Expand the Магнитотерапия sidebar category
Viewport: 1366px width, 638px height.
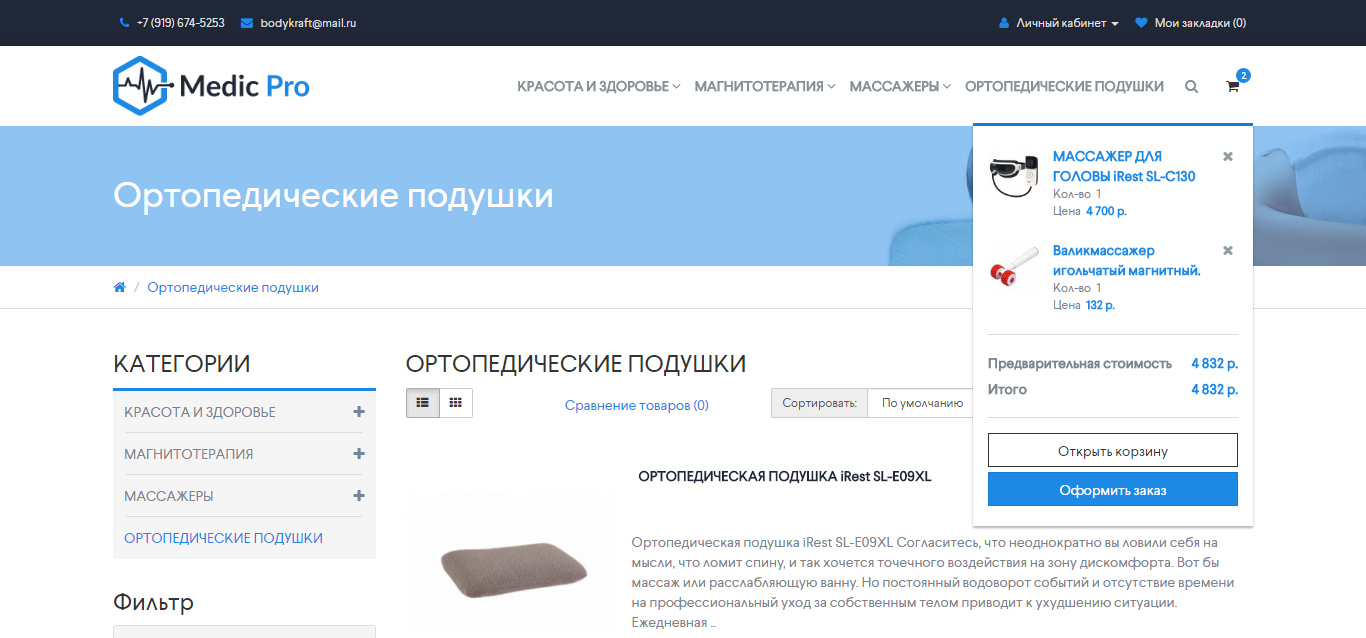click(359, 454)
